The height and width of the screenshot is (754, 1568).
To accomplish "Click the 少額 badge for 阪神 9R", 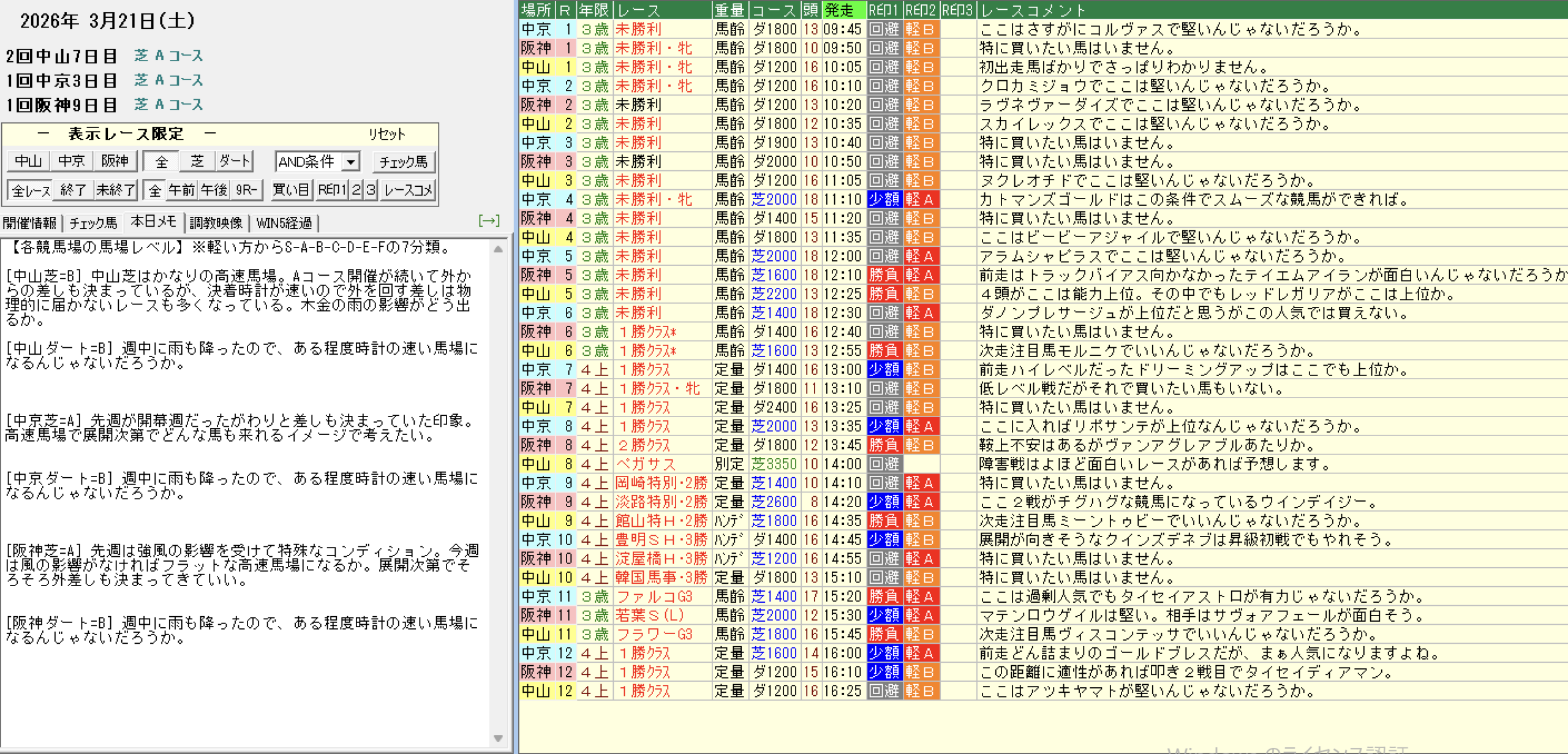I will pos(884,502).
